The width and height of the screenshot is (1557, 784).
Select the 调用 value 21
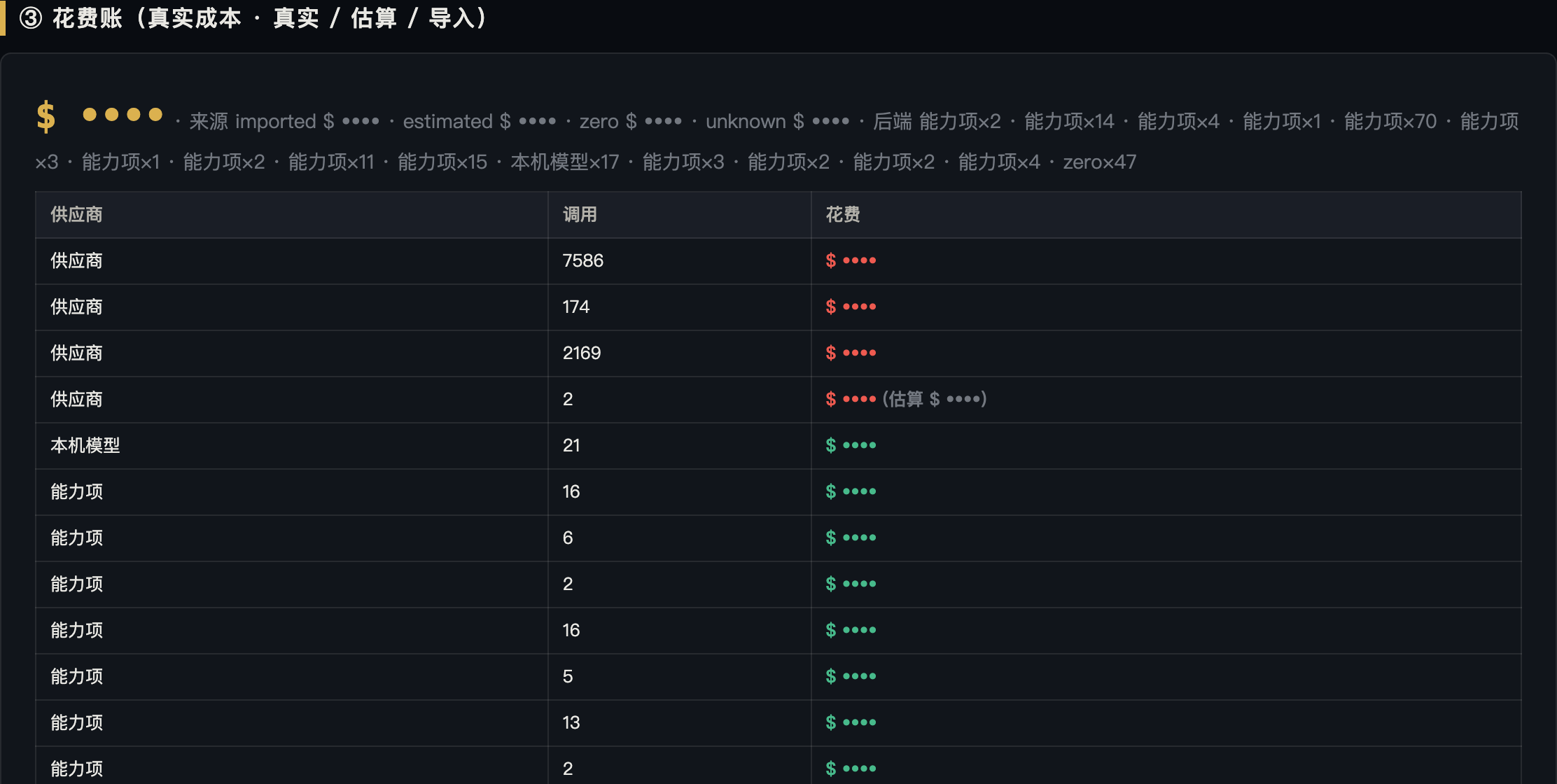tap(571, 446)
